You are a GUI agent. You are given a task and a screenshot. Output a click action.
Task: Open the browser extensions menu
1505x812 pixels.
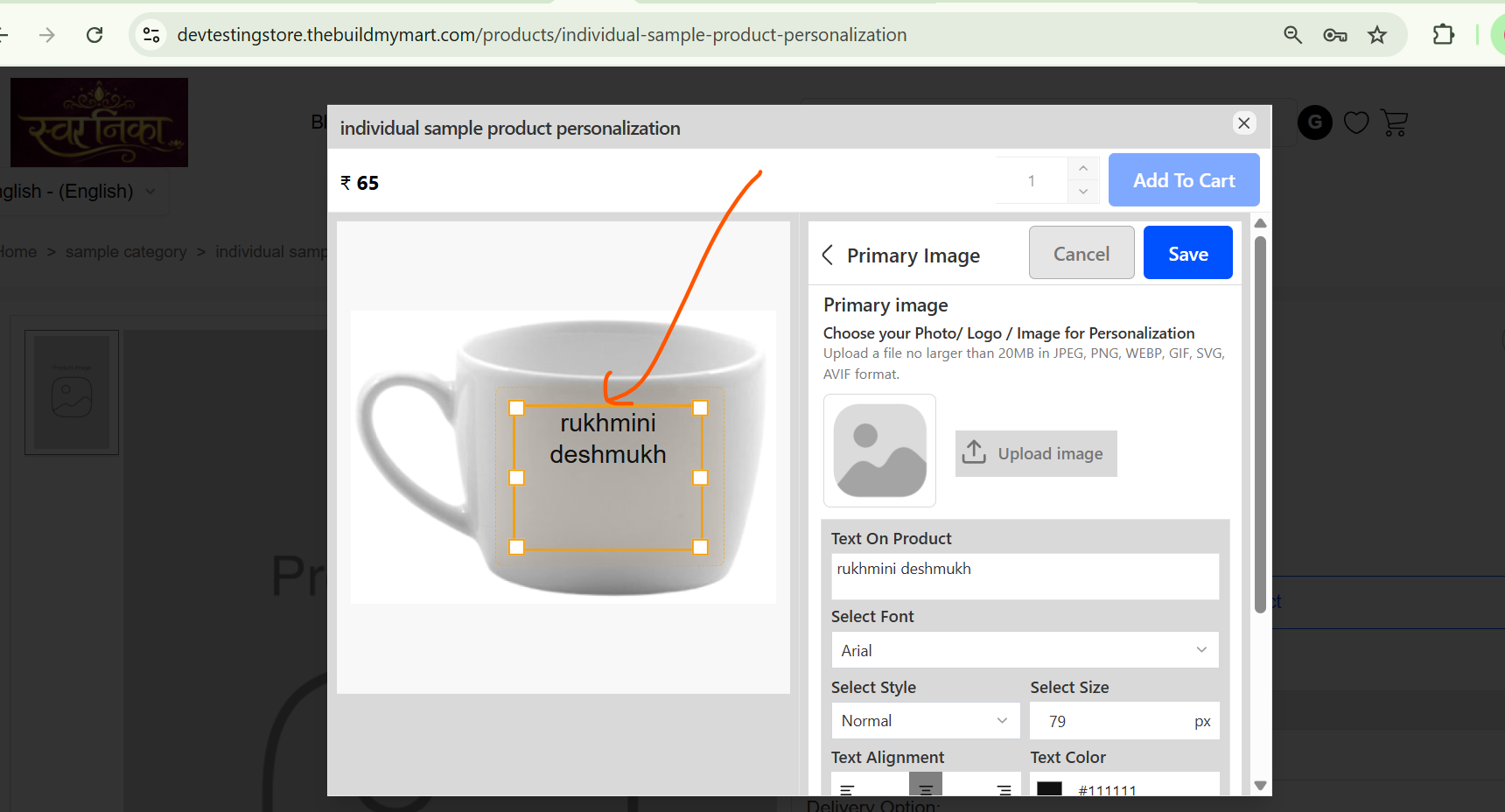1443,35
